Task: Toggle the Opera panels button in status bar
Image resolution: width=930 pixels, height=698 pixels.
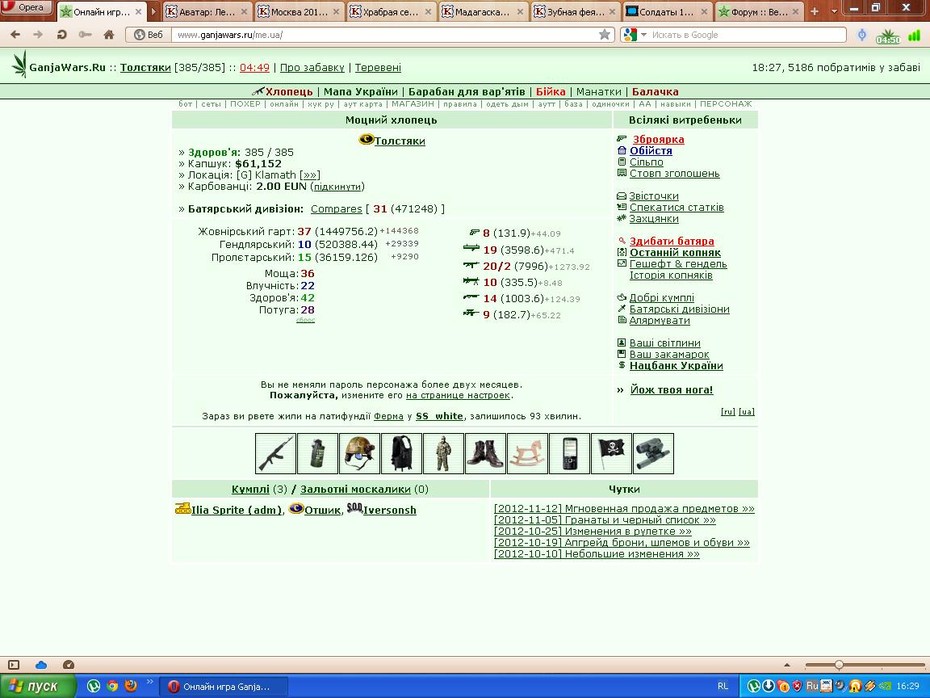Action: point(14,665)
